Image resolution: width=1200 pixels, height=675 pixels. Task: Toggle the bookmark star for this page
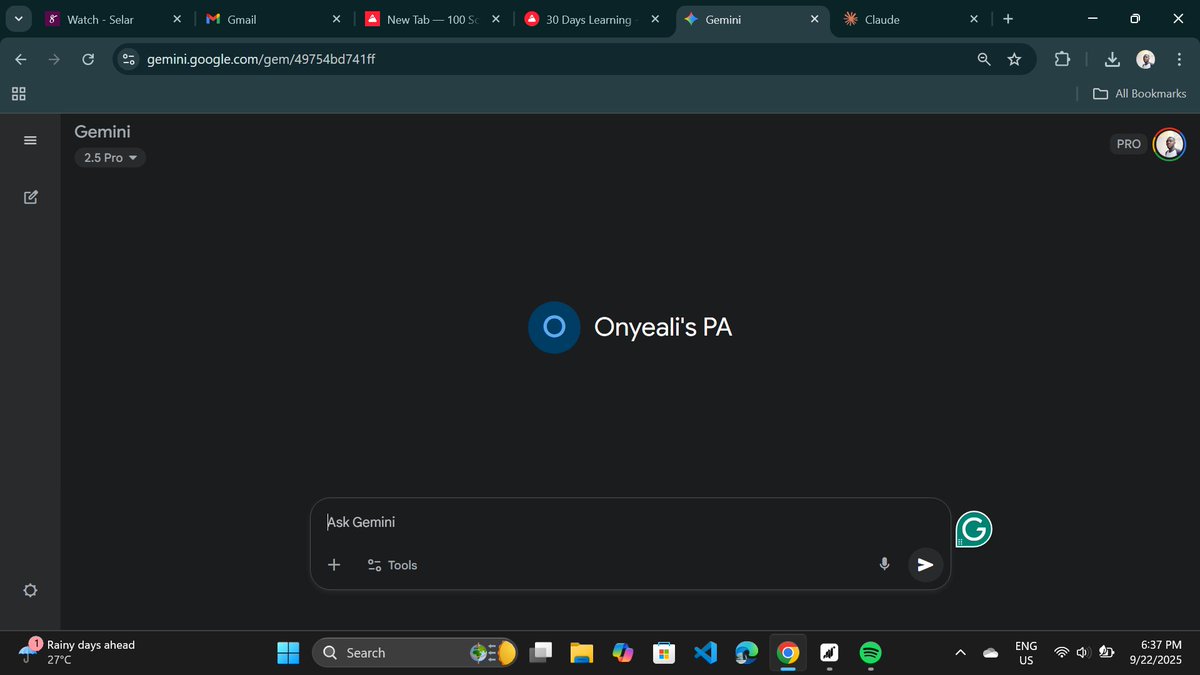click(1015, 59)
